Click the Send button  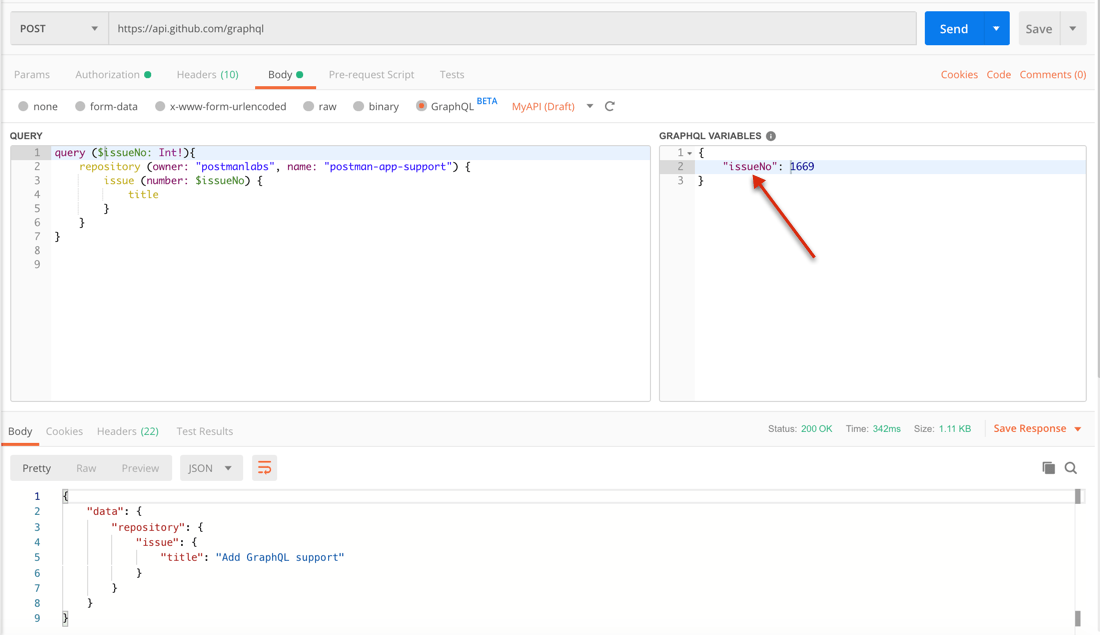tap(952, 28)
